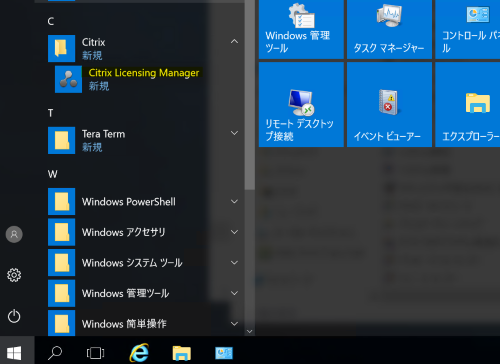
Task: Collapse the Citrix folder chevron
Action: coord(234,41)
